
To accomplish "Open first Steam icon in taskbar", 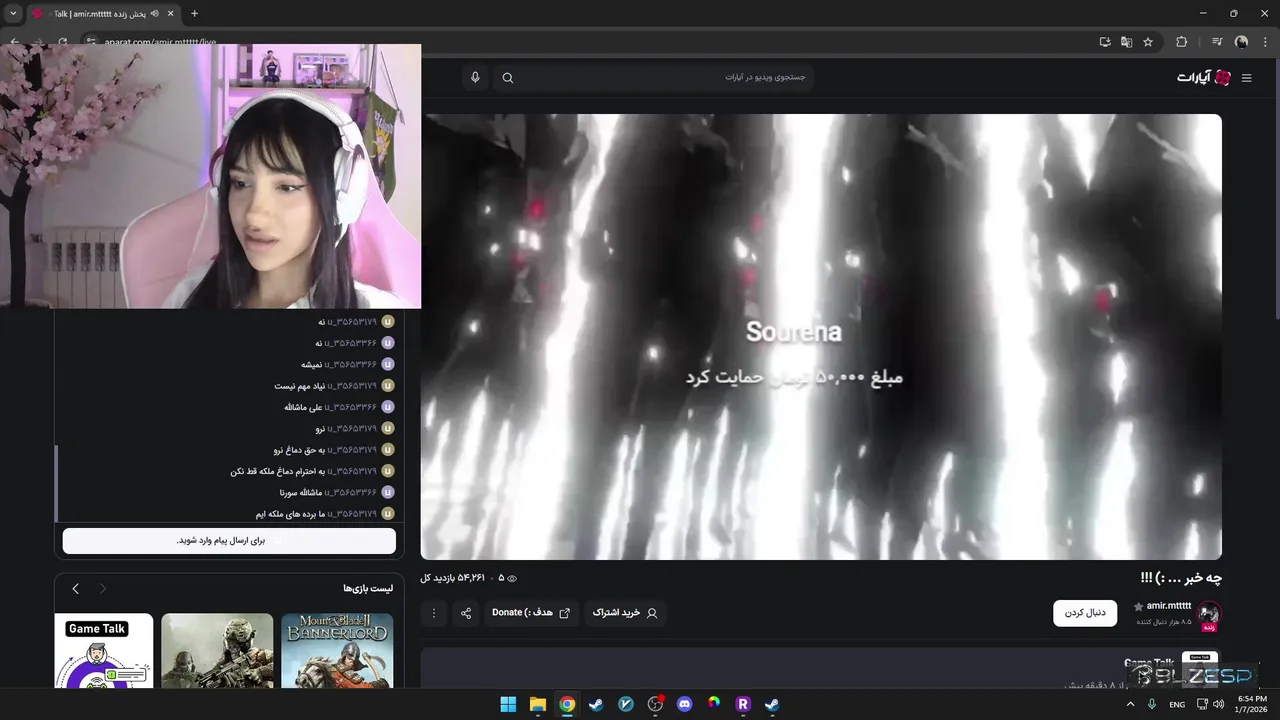I will tap(596, 704).
